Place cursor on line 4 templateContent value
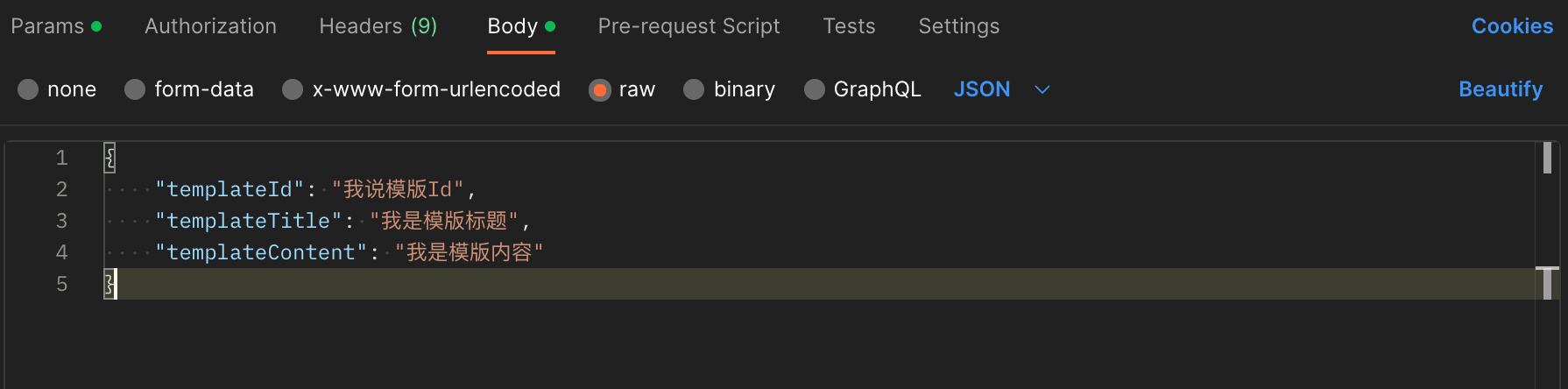Viewport: 1568px width, 389px height. click(469, 252)
